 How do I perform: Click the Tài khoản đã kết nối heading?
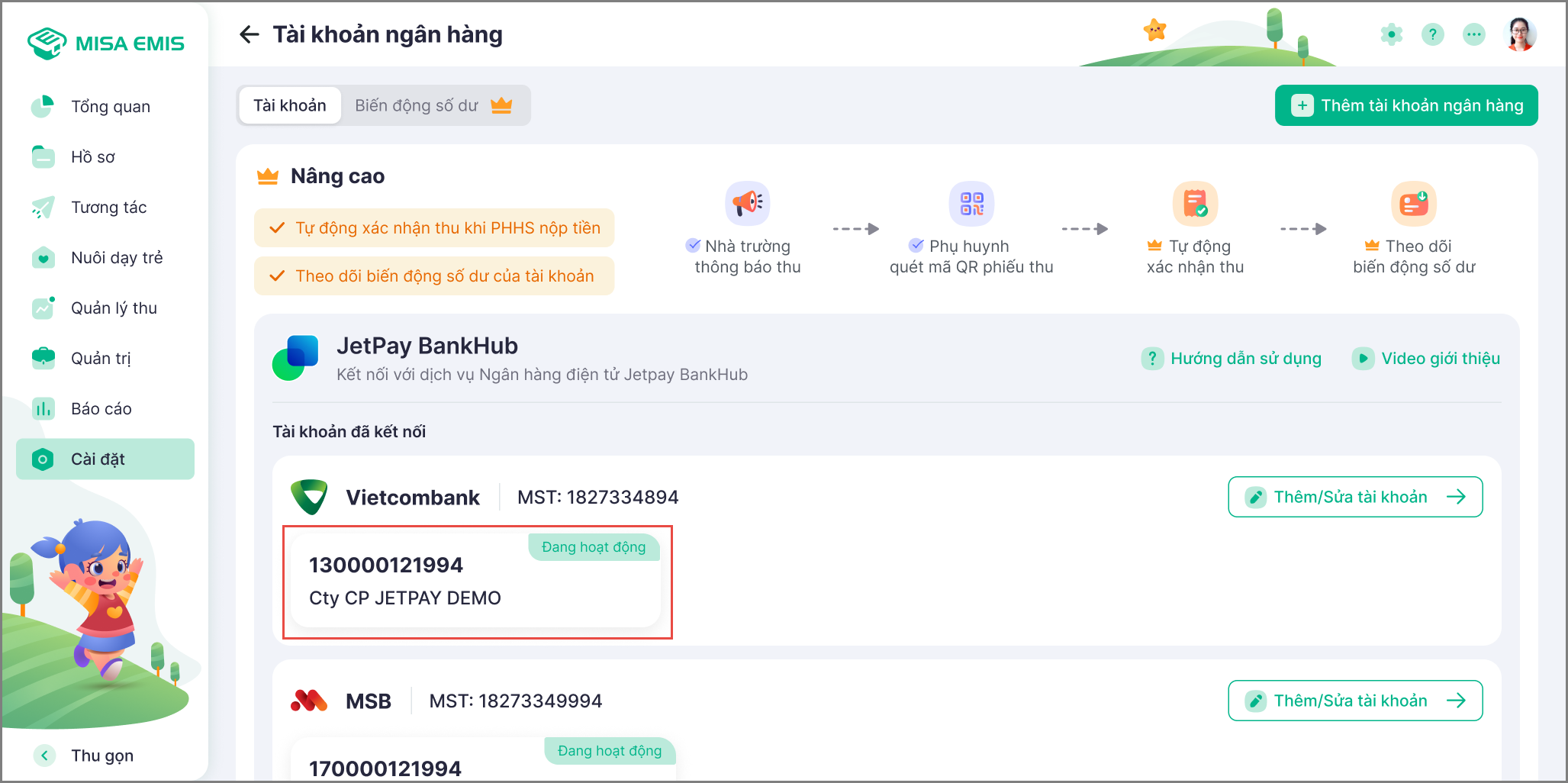(349, 431)
